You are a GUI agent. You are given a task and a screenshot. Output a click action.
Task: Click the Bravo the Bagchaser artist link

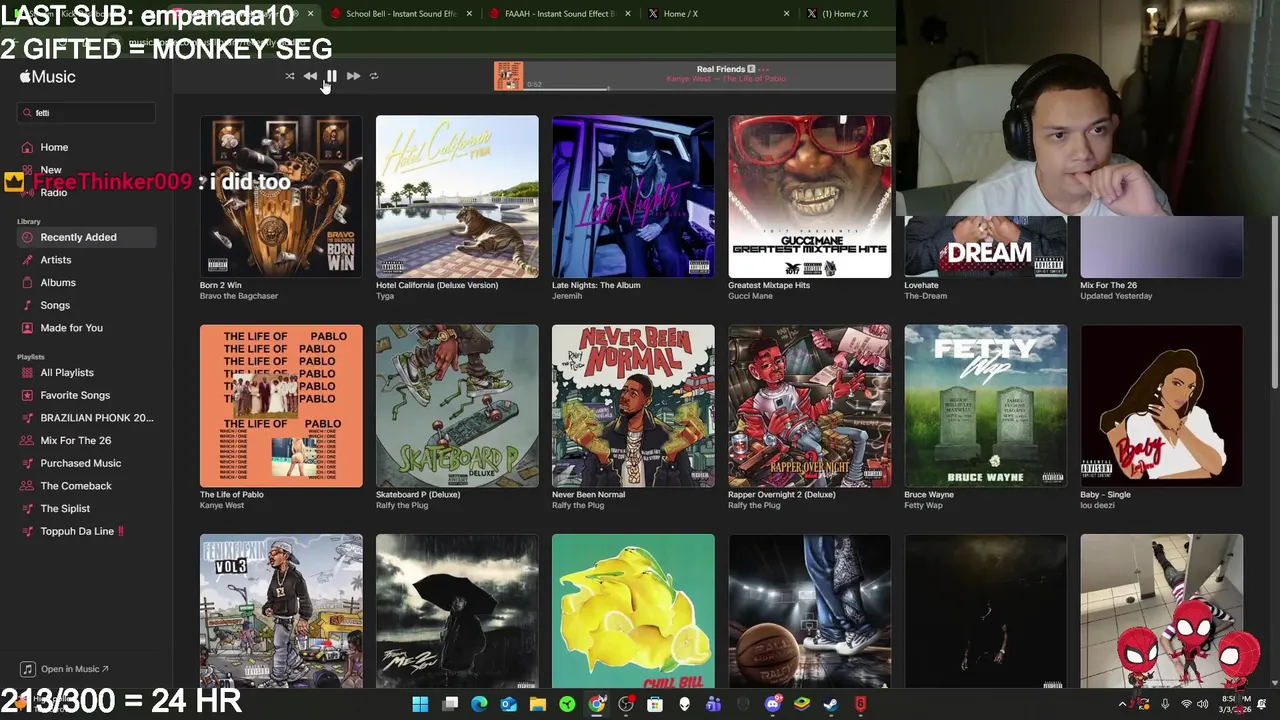coord(239,296)
